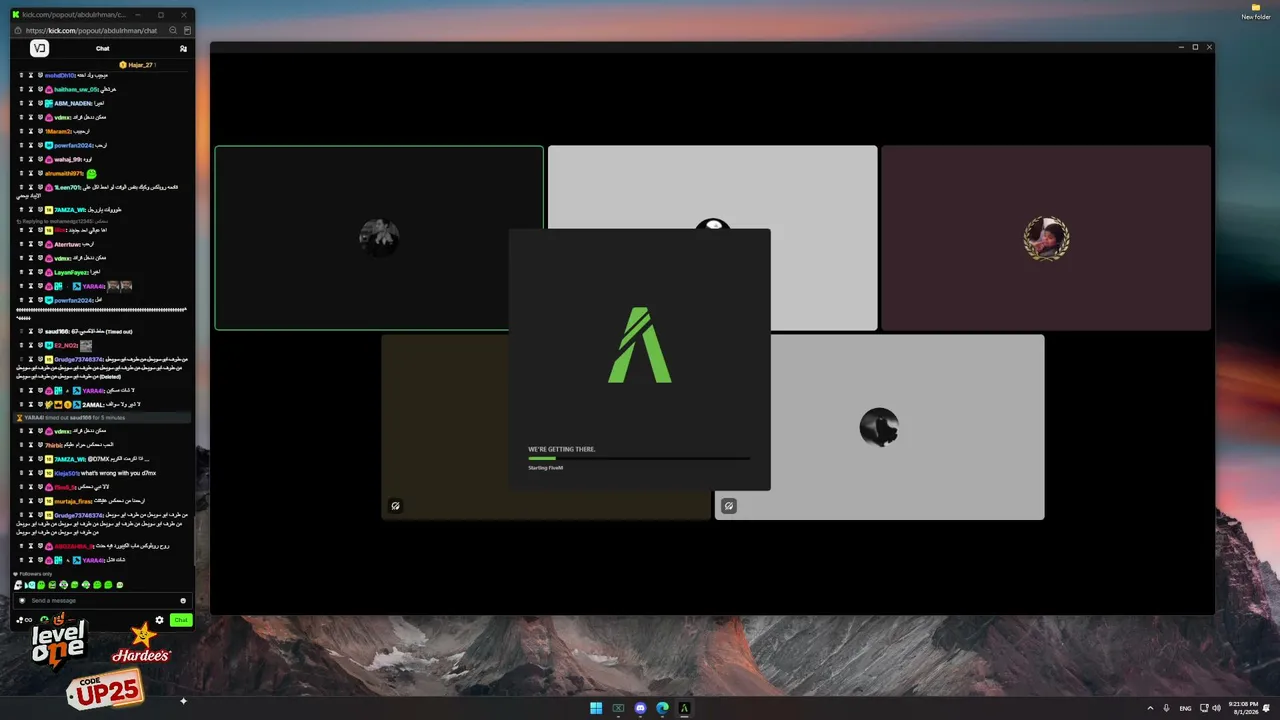Viewport: 1280px width, 720px height.
Task: Click the microphone tray icon
Action: (x=1166, y=708)
